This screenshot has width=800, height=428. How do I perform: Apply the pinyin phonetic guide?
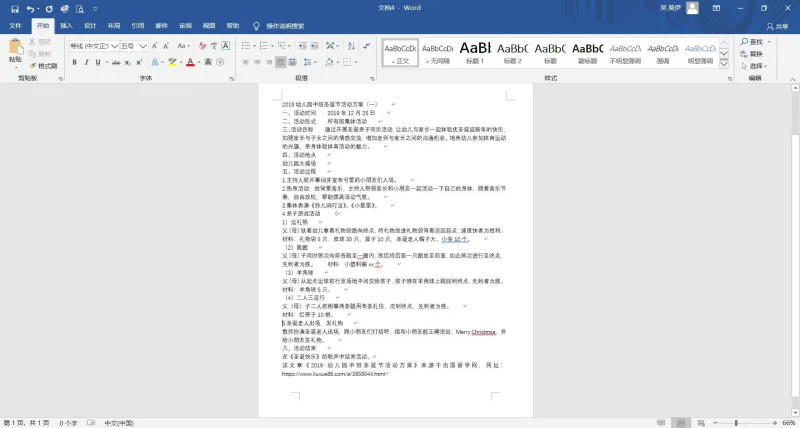pyautogui.click(x=214, y=46)
